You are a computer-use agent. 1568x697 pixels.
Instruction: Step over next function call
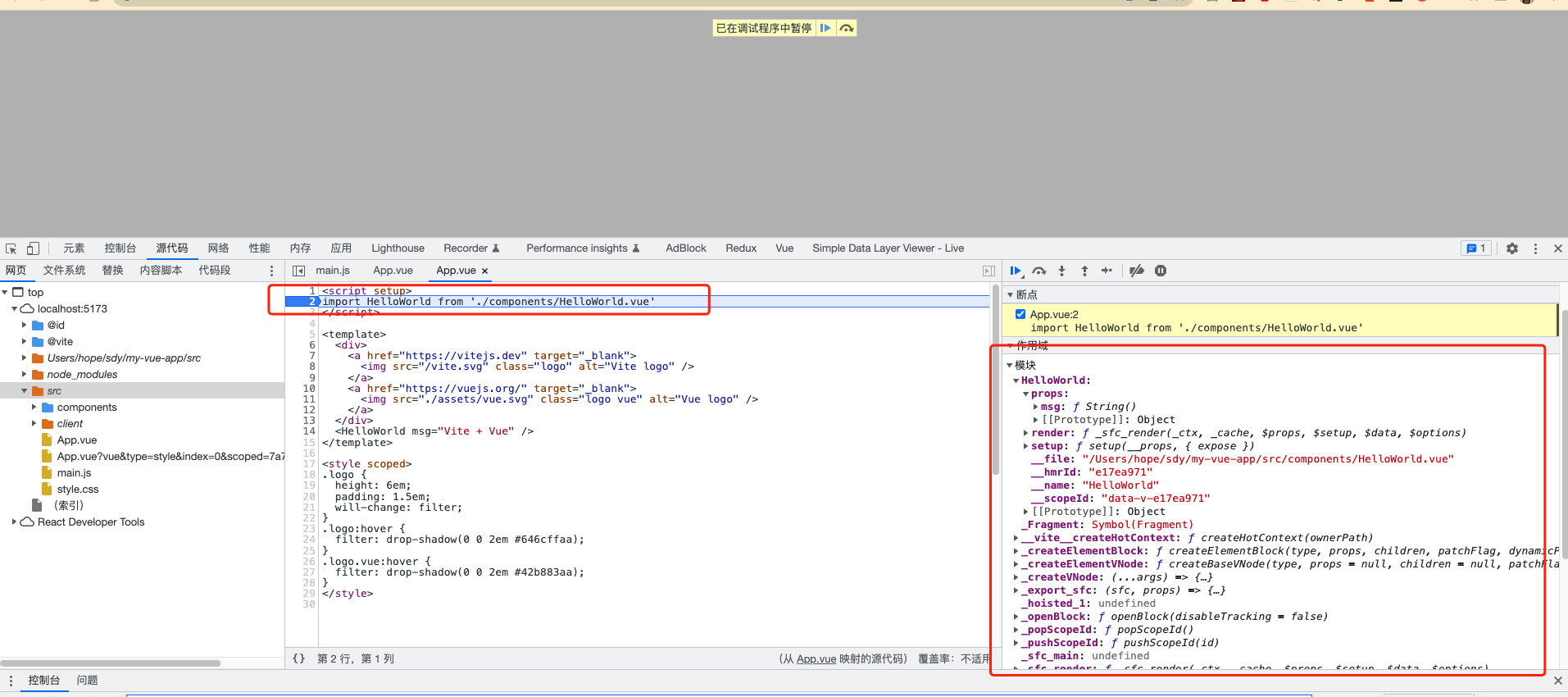coord(1039,271)
